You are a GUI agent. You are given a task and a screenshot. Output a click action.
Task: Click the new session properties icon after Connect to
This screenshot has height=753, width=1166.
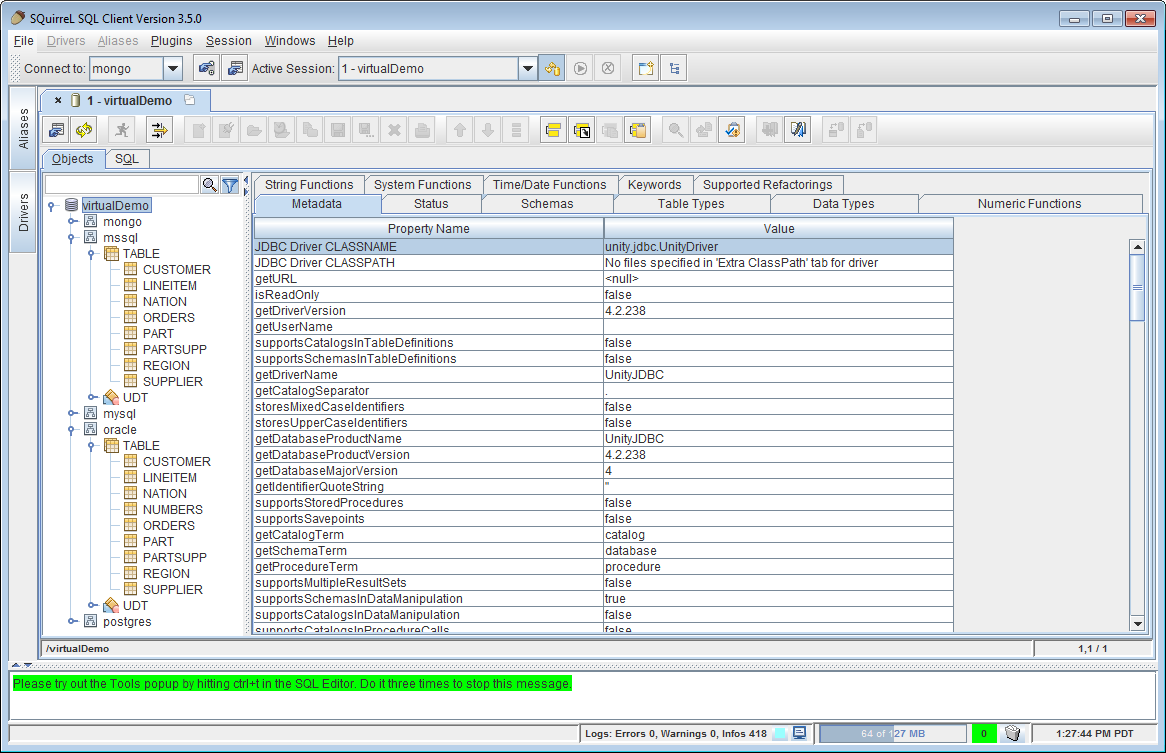point(235,69)
